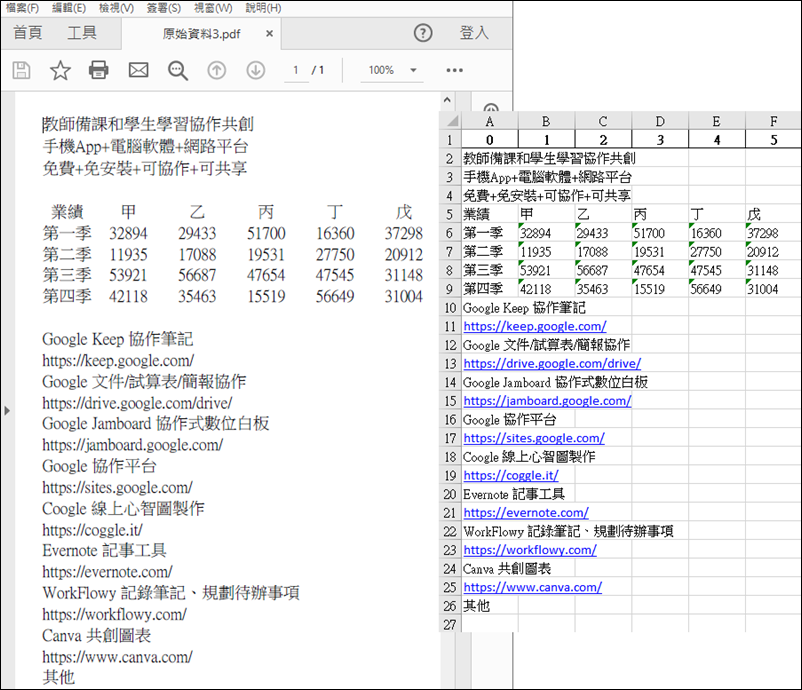Viewport: 802px width, 690px height.
Task: Select column A header in Excel
Action: point(489,121)
